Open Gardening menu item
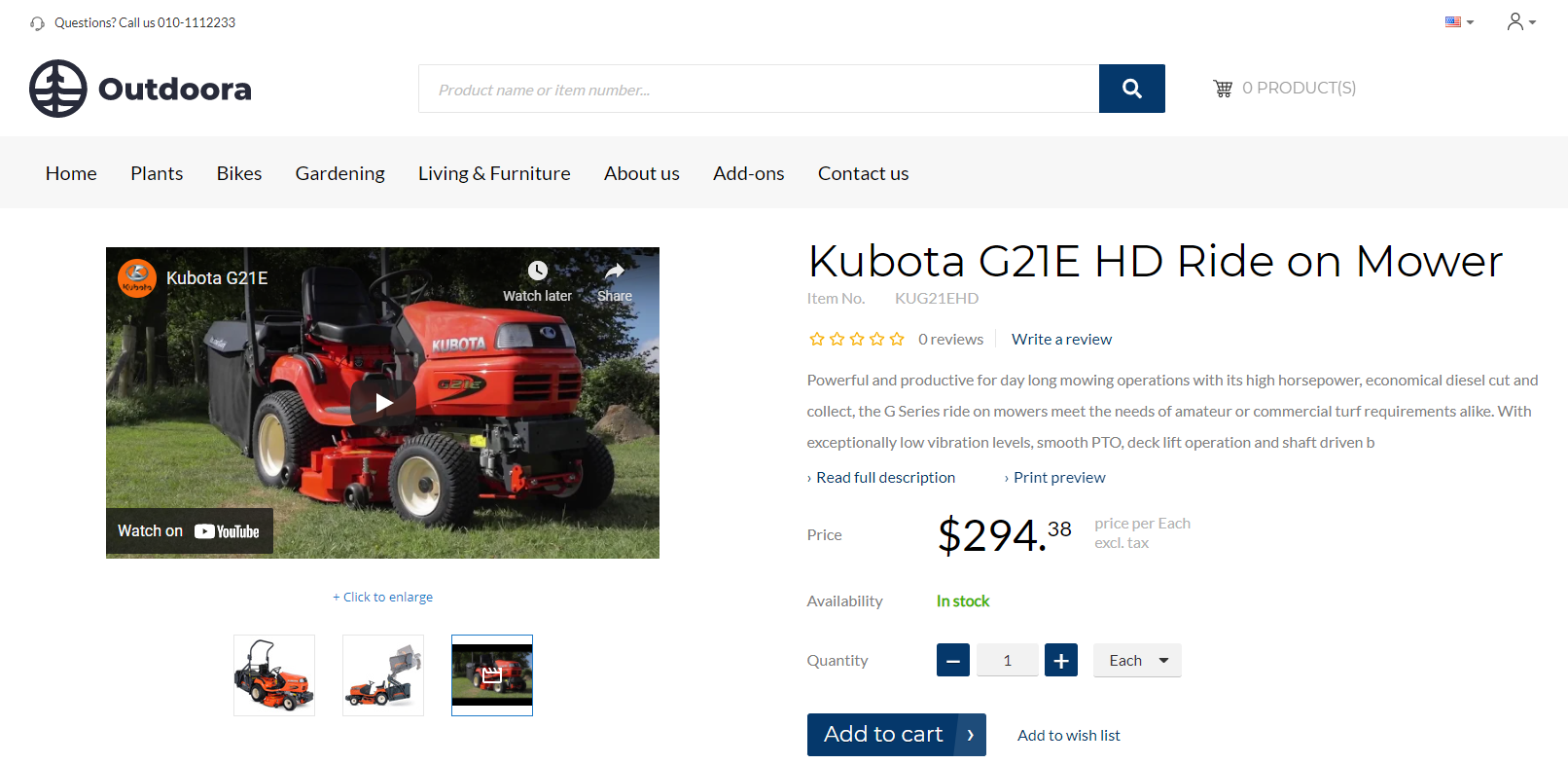The width and height of the screenshot is (1568, 764). click(x=340, y=173)
